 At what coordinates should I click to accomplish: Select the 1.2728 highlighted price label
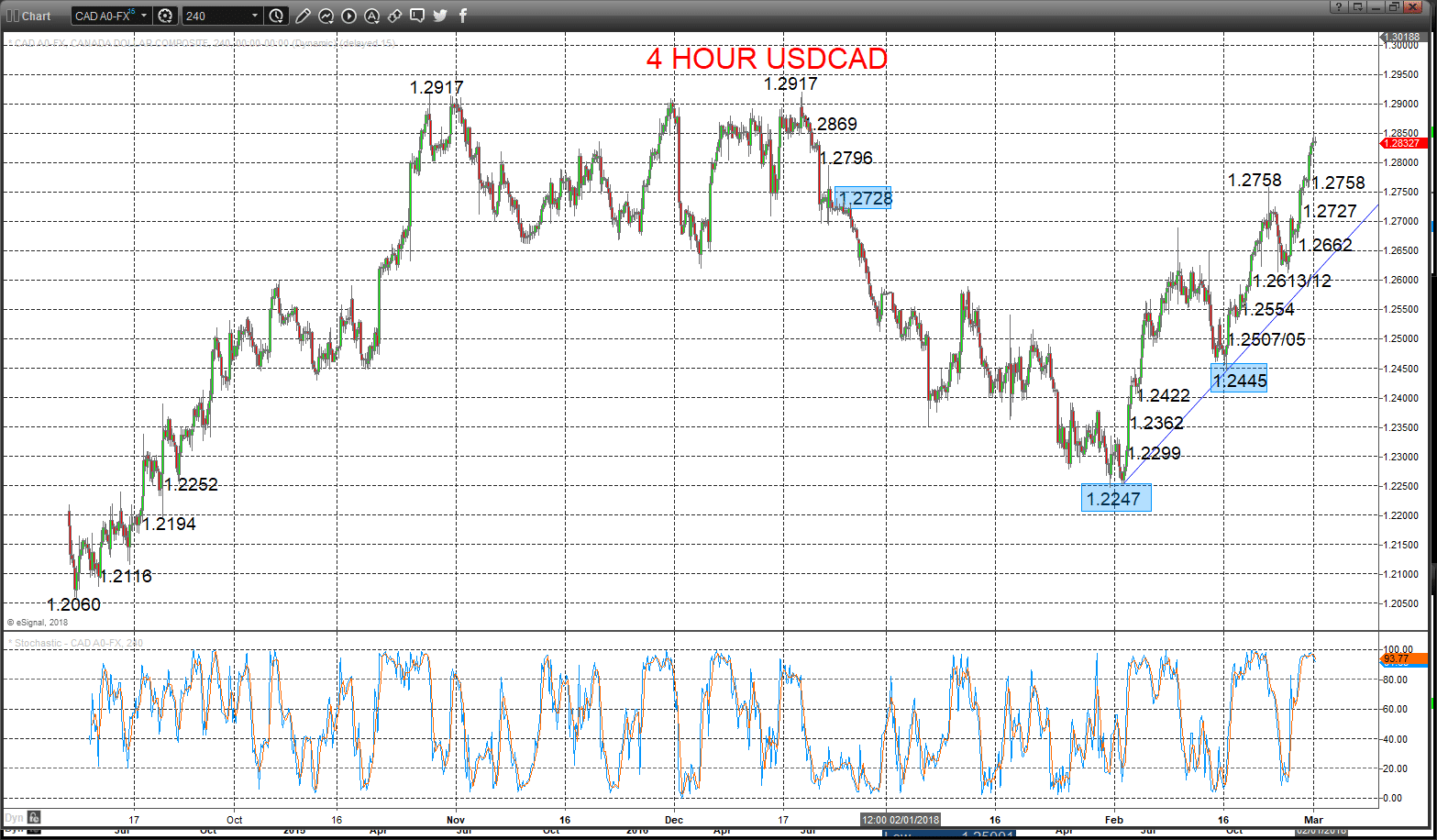(x=863, y=198)
